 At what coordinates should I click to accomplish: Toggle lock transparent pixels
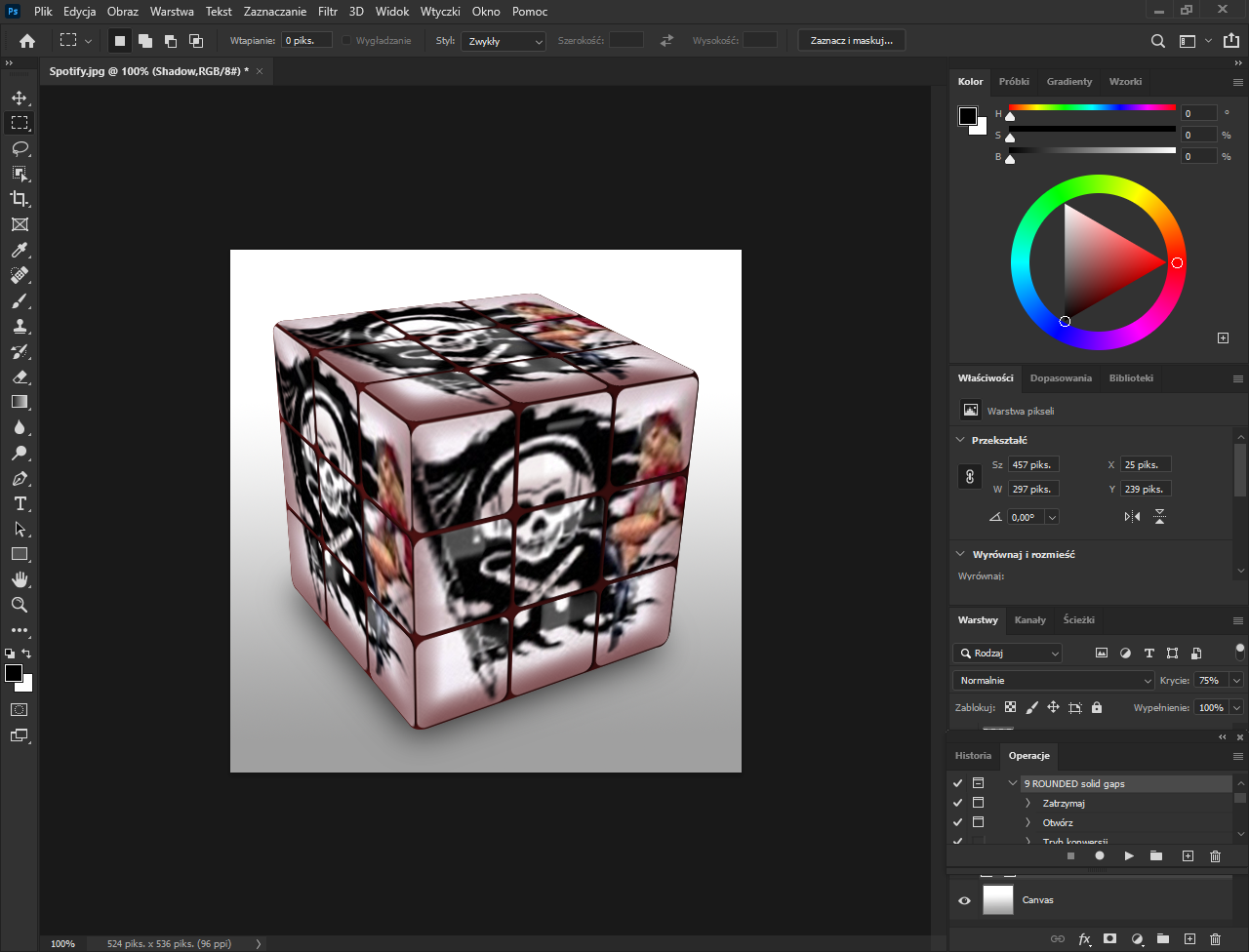point(1010,707)
